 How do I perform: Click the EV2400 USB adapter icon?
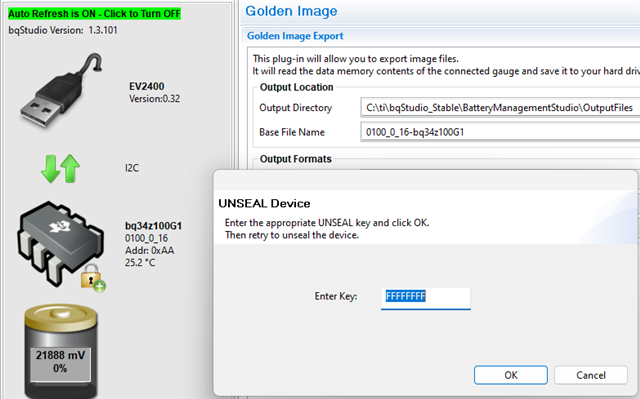click(61, 91)
